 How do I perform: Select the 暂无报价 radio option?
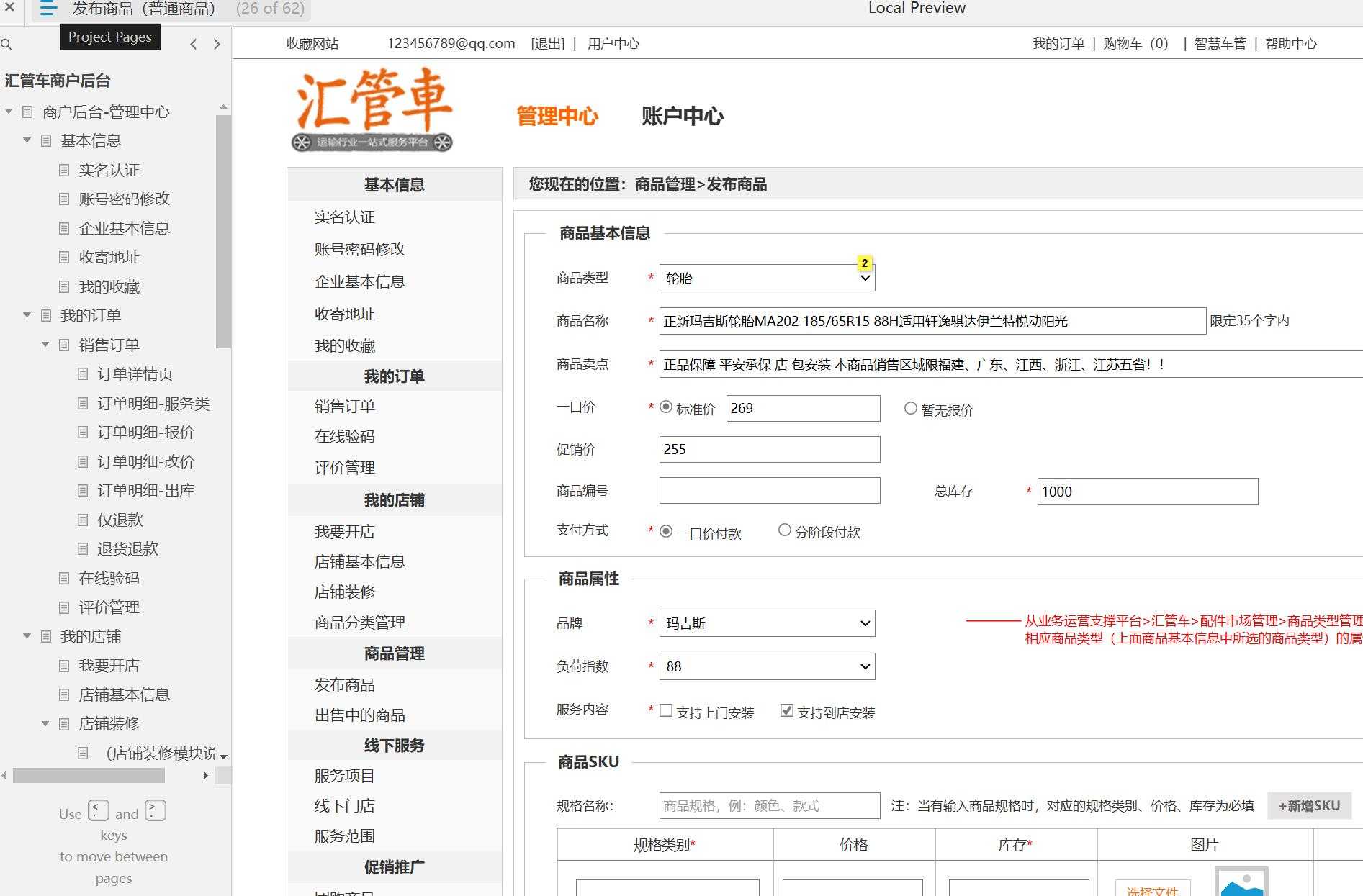(x=911, y=409)
